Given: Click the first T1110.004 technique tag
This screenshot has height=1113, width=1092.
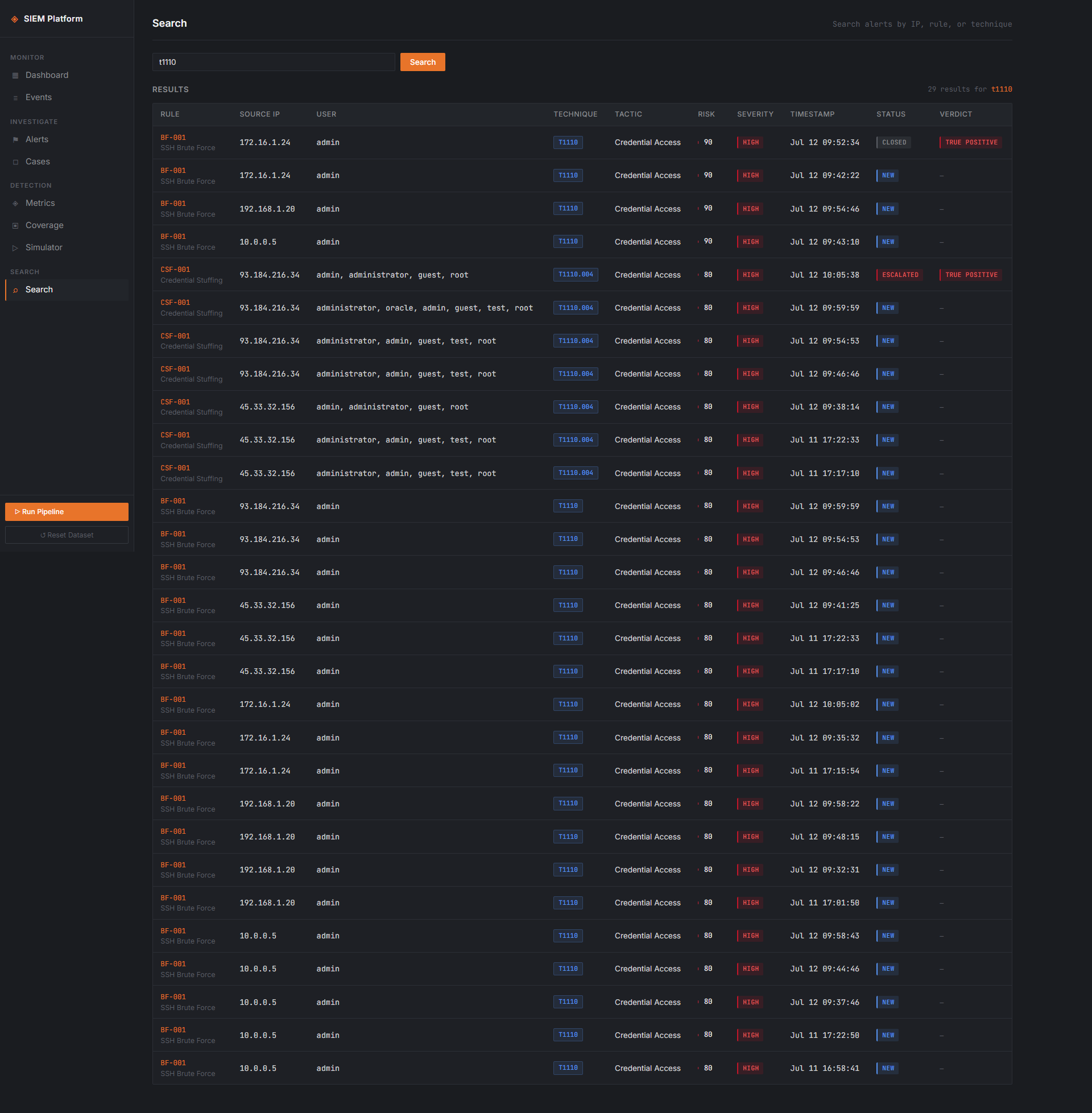Looking at the screenshot, I should [575, 275].
